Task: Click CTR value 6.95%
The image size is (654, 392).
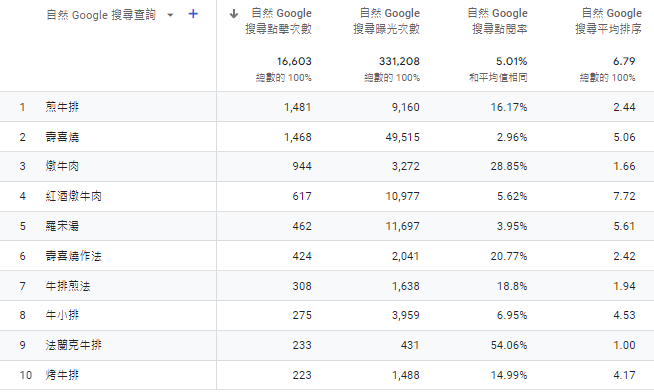Action: 512,315
